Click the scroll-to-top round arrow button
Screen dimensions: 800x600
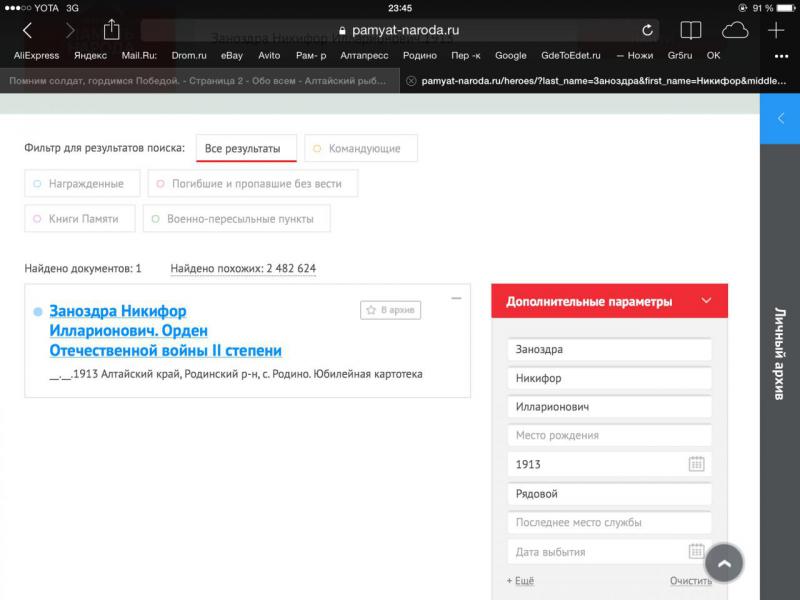(x=724, y=564)
